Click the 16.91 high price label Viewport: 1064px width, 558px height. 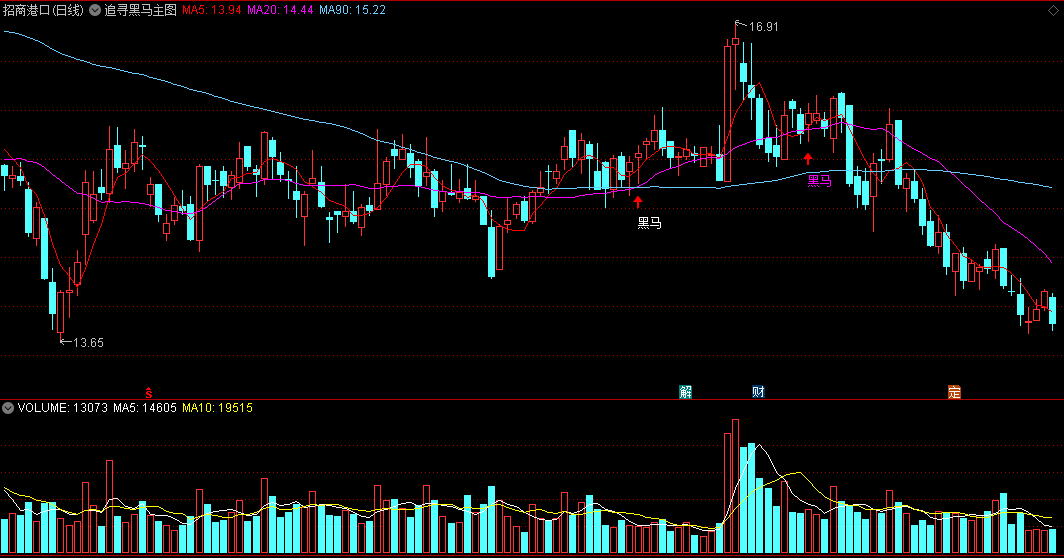coord(763,27)
